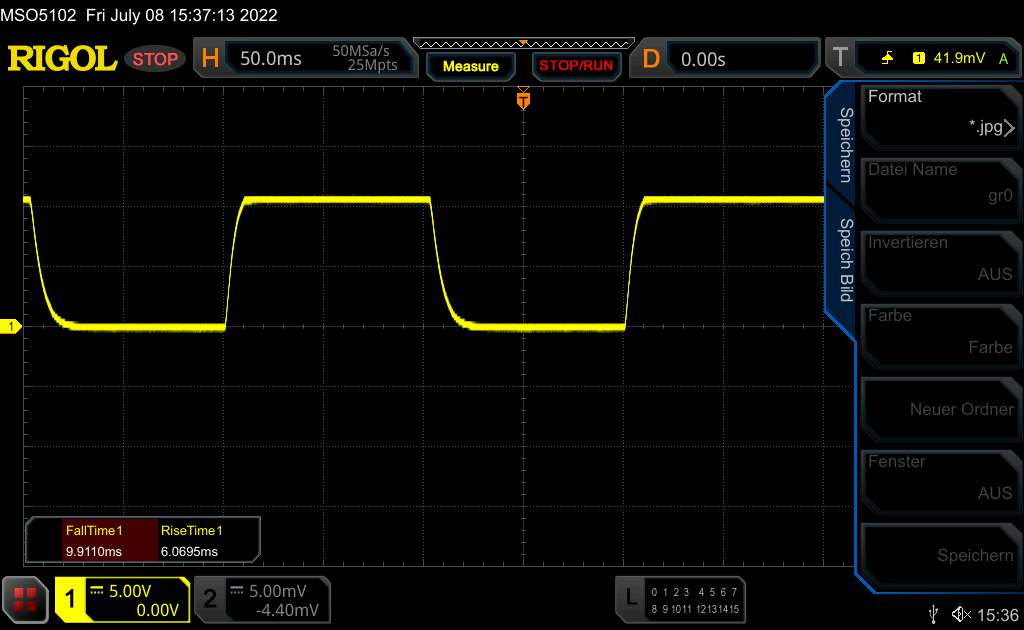Click the 9.9110ms fall time value

[x=93, y=552]
